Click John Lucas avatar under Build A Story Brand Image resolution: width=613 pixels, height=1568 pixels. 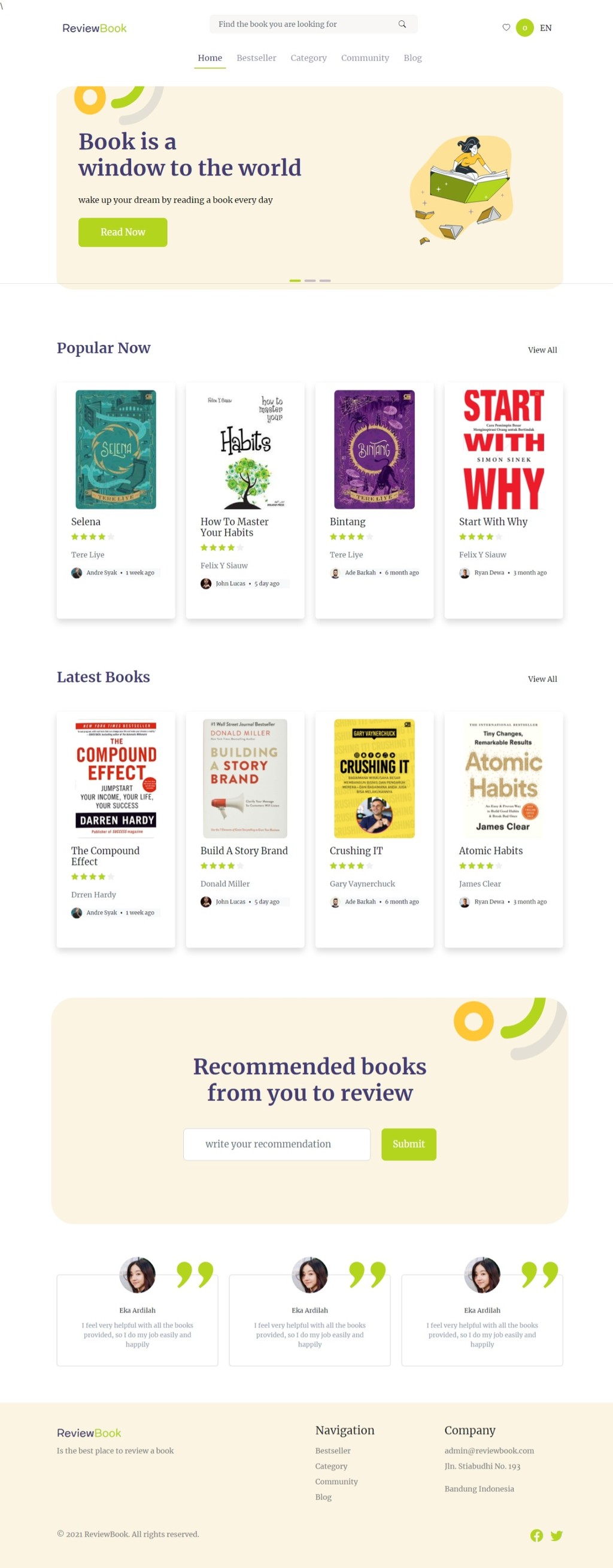206,902
